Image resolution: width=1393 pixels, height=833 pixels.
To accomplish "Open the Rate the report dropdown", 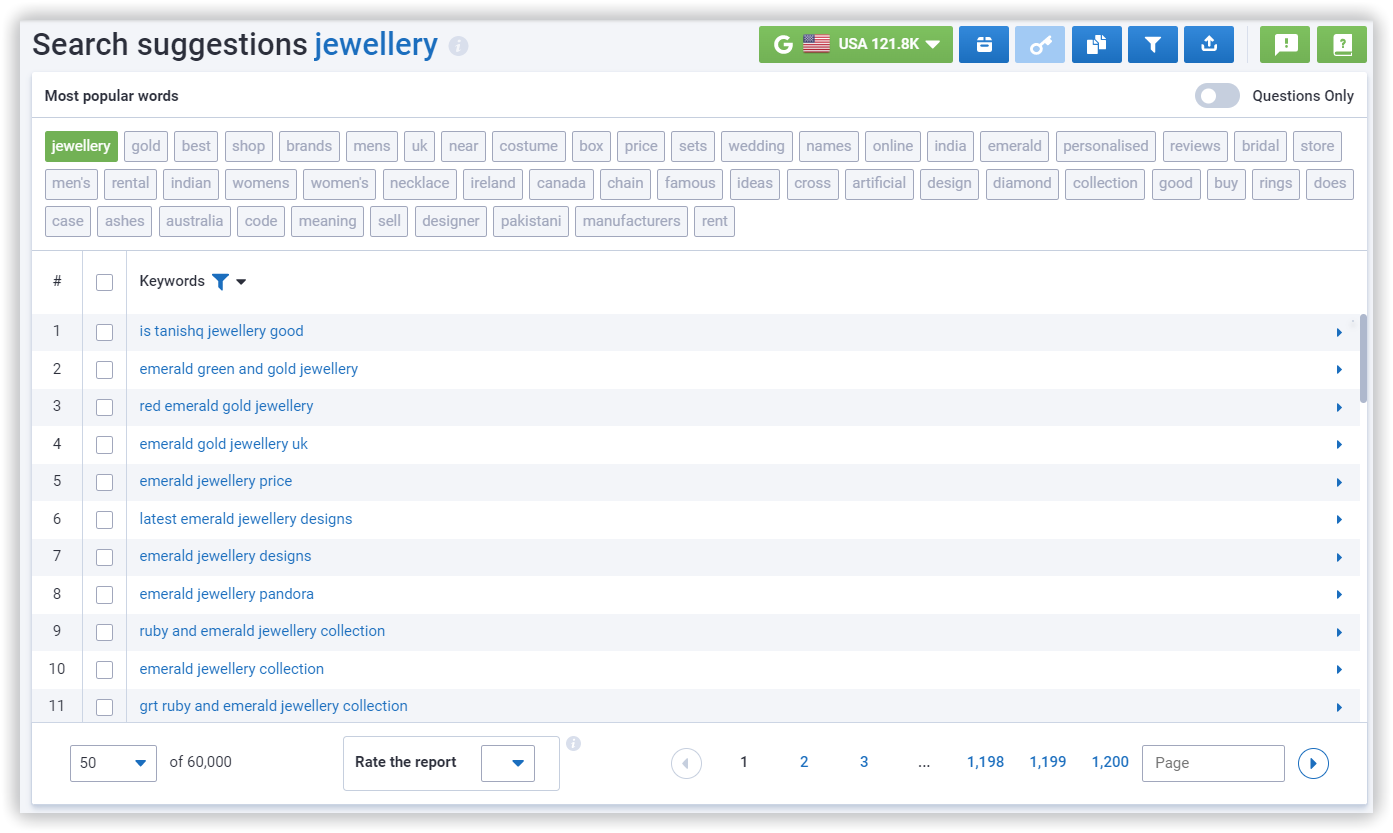I will [508, 762].
